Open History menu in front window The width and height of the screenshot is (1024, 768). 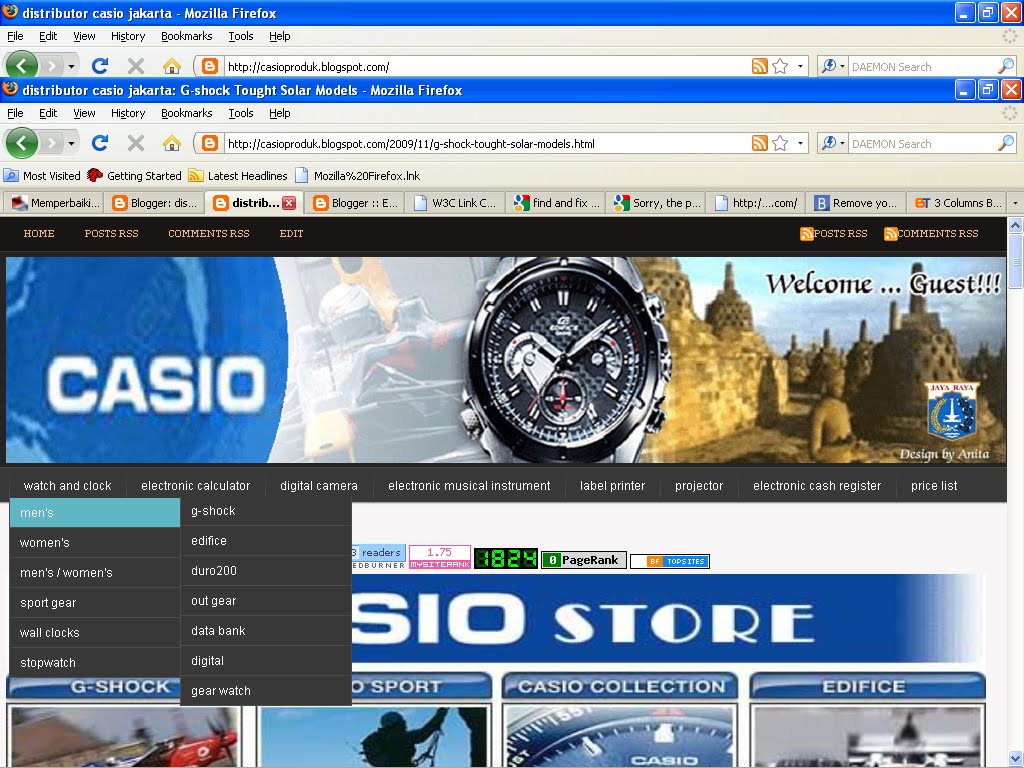(x=128, y=113)
